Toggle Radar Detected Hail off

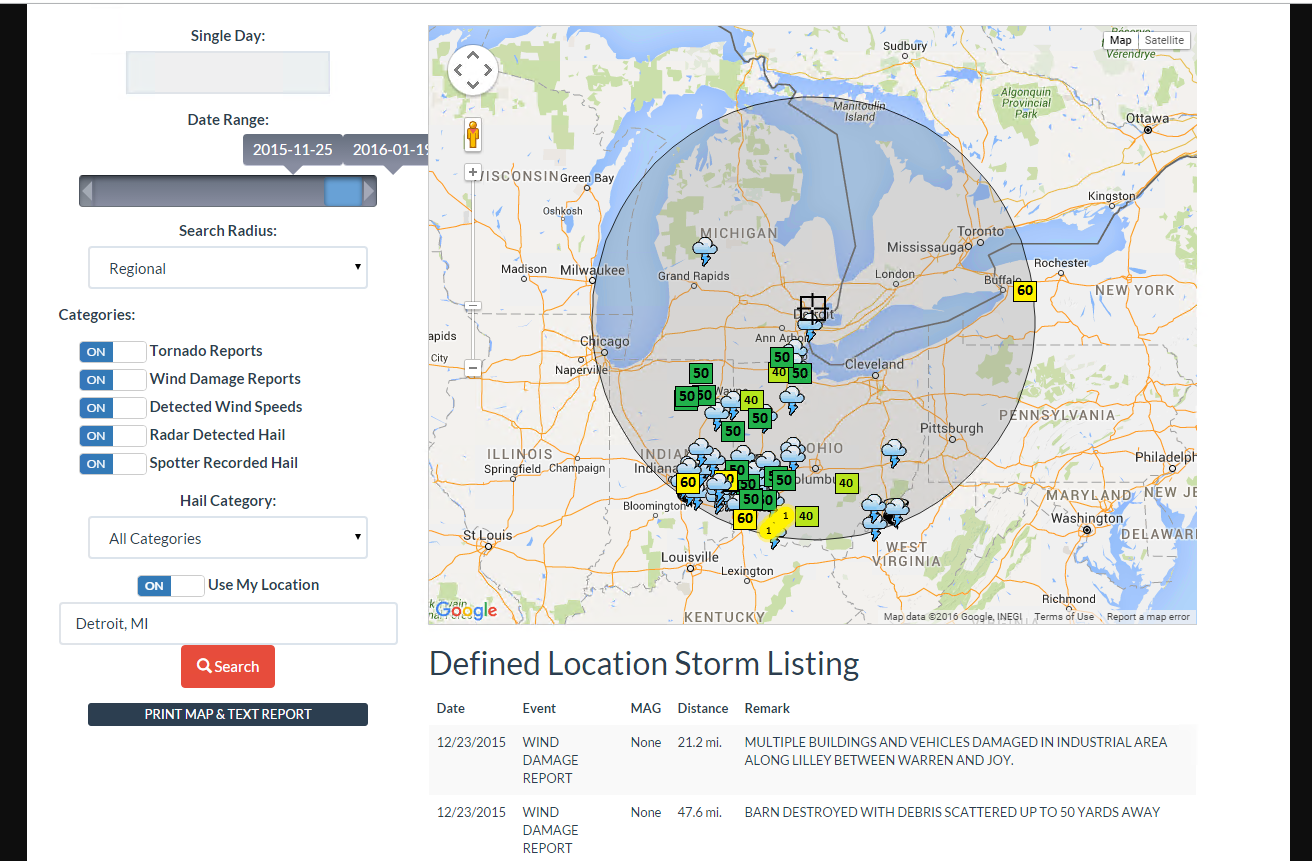[x=112, y=436]
